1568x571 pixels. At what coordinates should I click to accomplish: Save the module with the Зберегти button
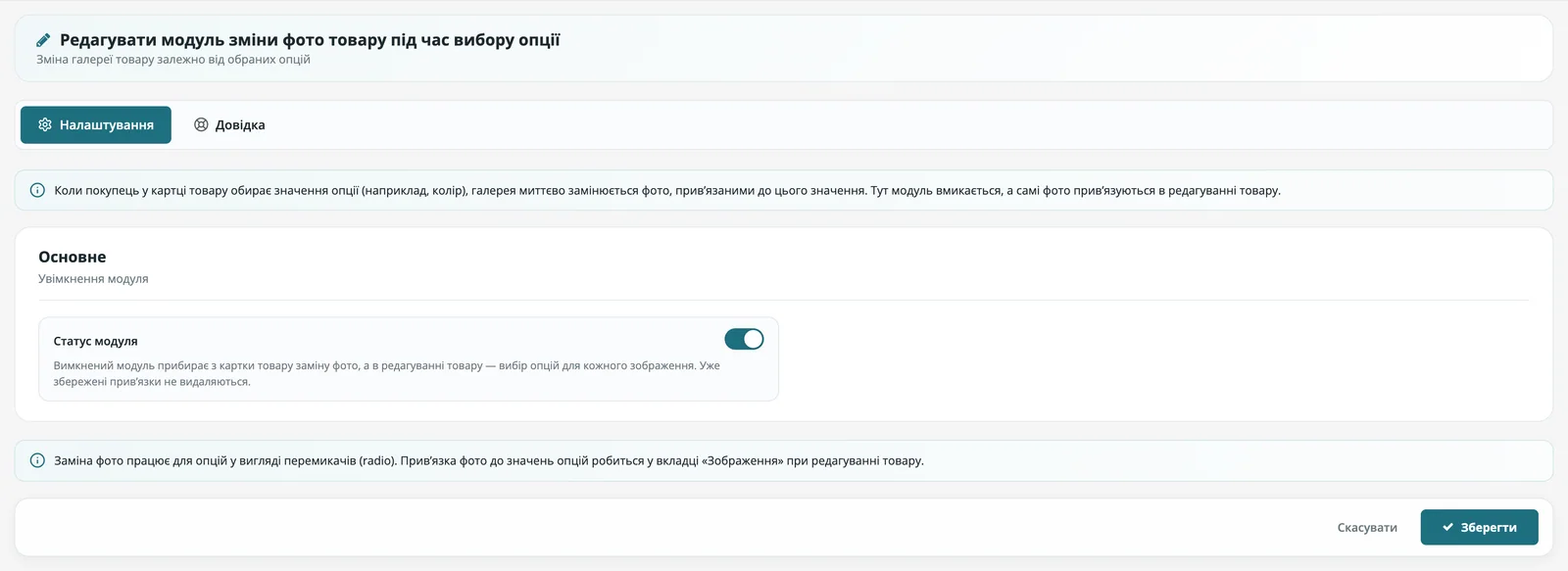click(x=1480, y=527)
